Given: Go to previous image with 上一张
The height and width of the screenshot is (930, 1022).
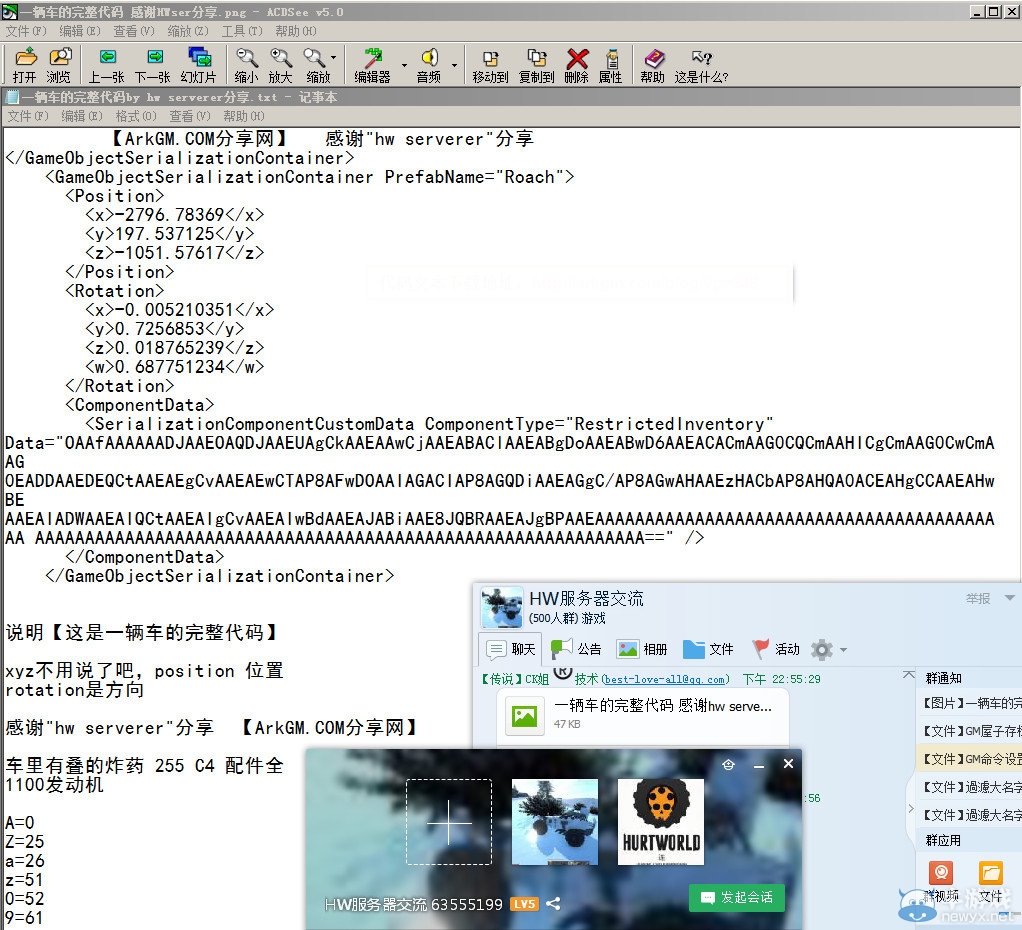Looking at the screenshot, I should pyautogui.click(x=107, y=64).
